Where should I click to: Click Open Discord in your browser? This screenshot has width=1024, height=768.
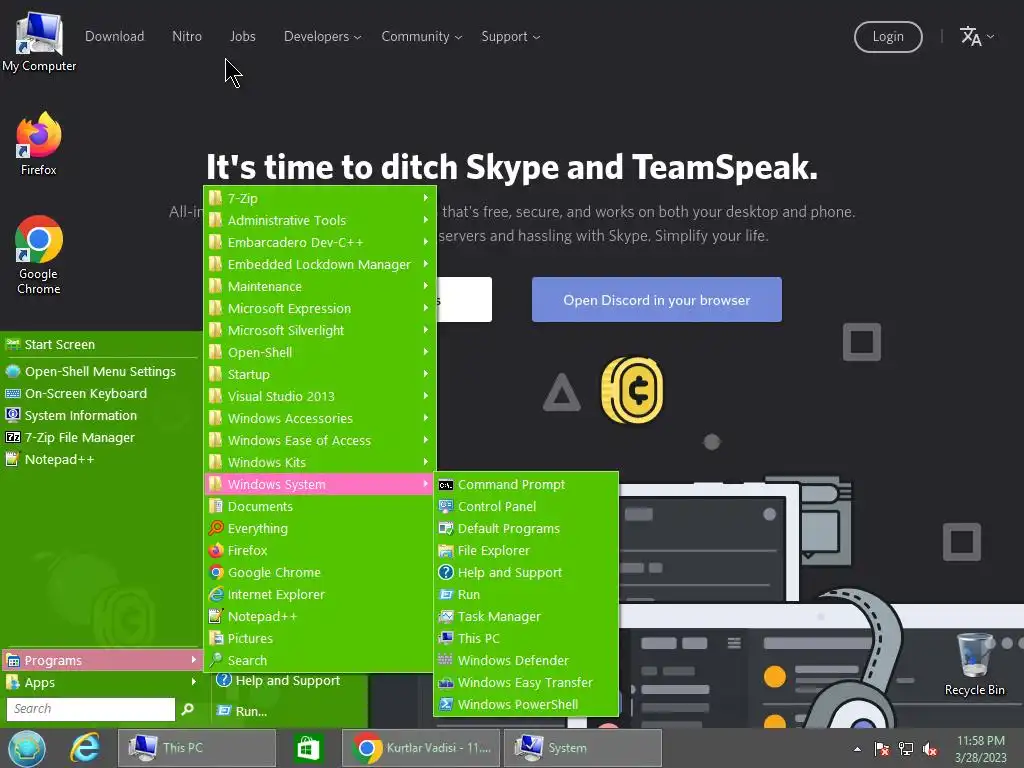pyautogui.click(x=656, y=300)
